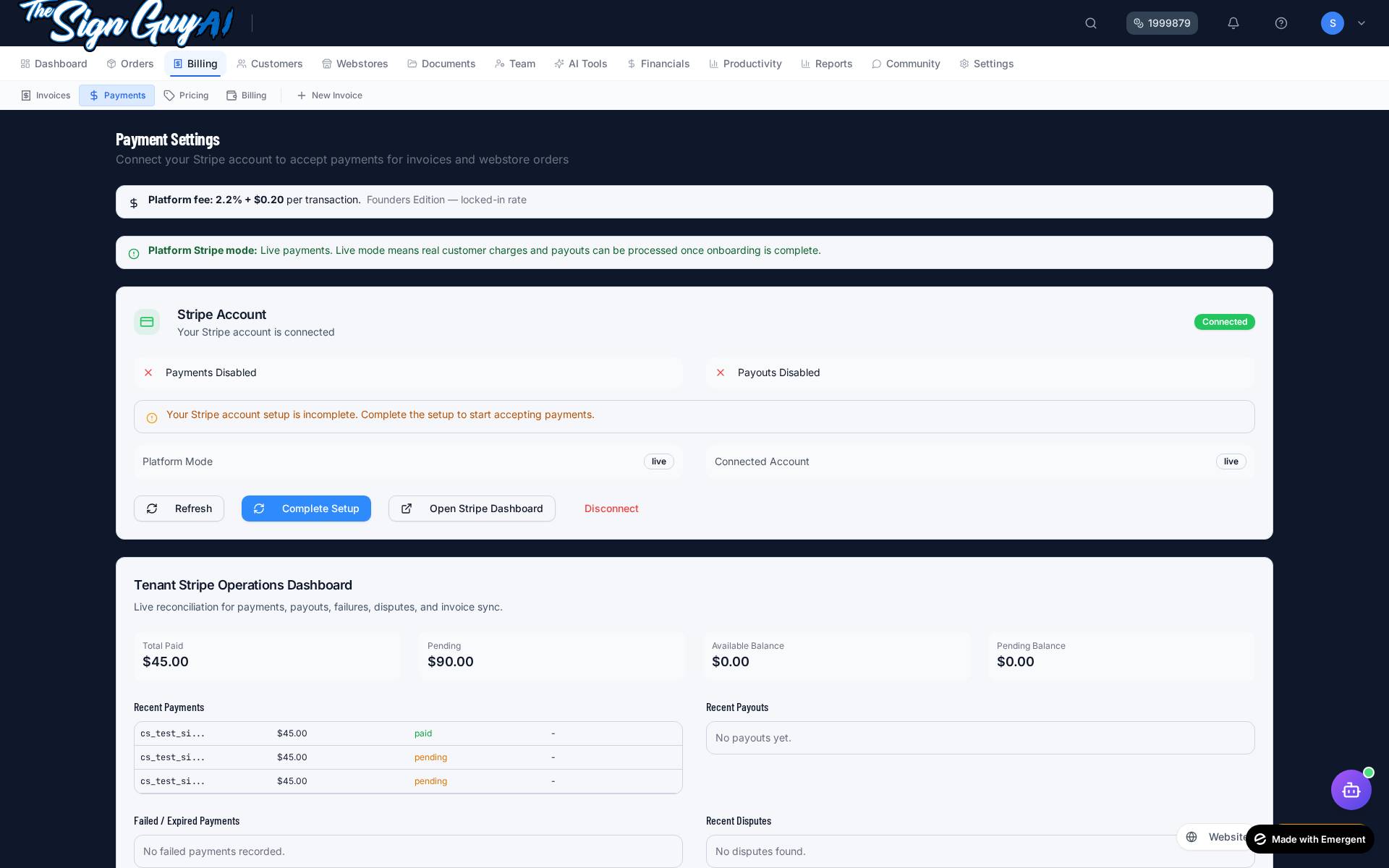Click the red X beside Payouts Disabled
Viewport: 1389px width, 868px height.
click(x=721, y=373)
